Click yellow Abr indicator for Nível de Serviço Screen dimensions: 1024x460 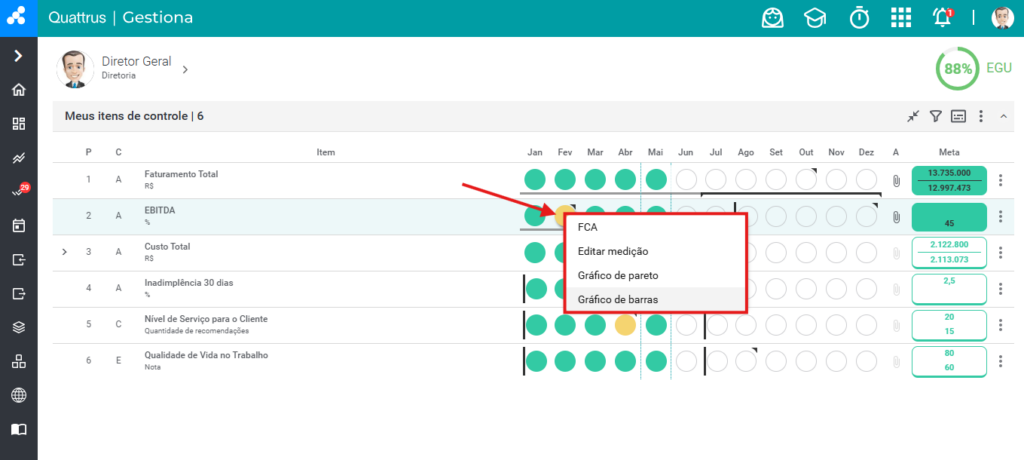point(626,325)
